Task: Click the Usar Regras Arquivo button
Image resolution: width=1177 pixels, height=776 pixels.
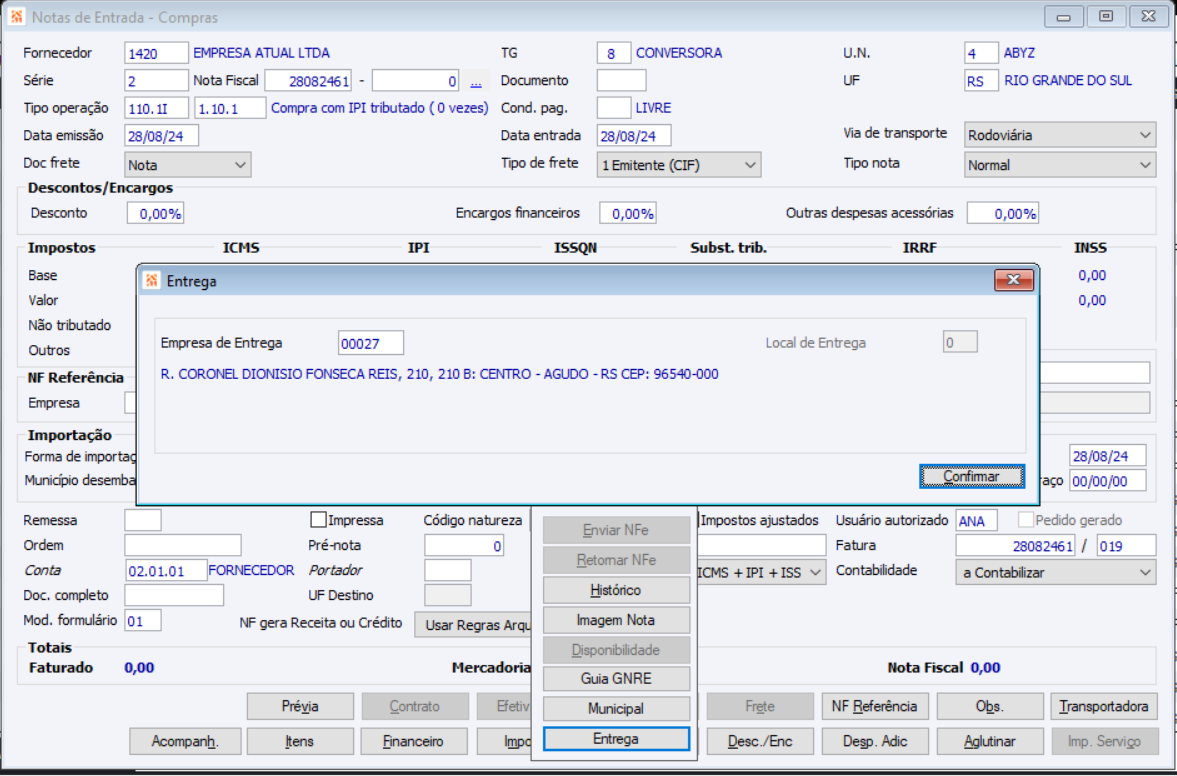Action: point(474,624)
